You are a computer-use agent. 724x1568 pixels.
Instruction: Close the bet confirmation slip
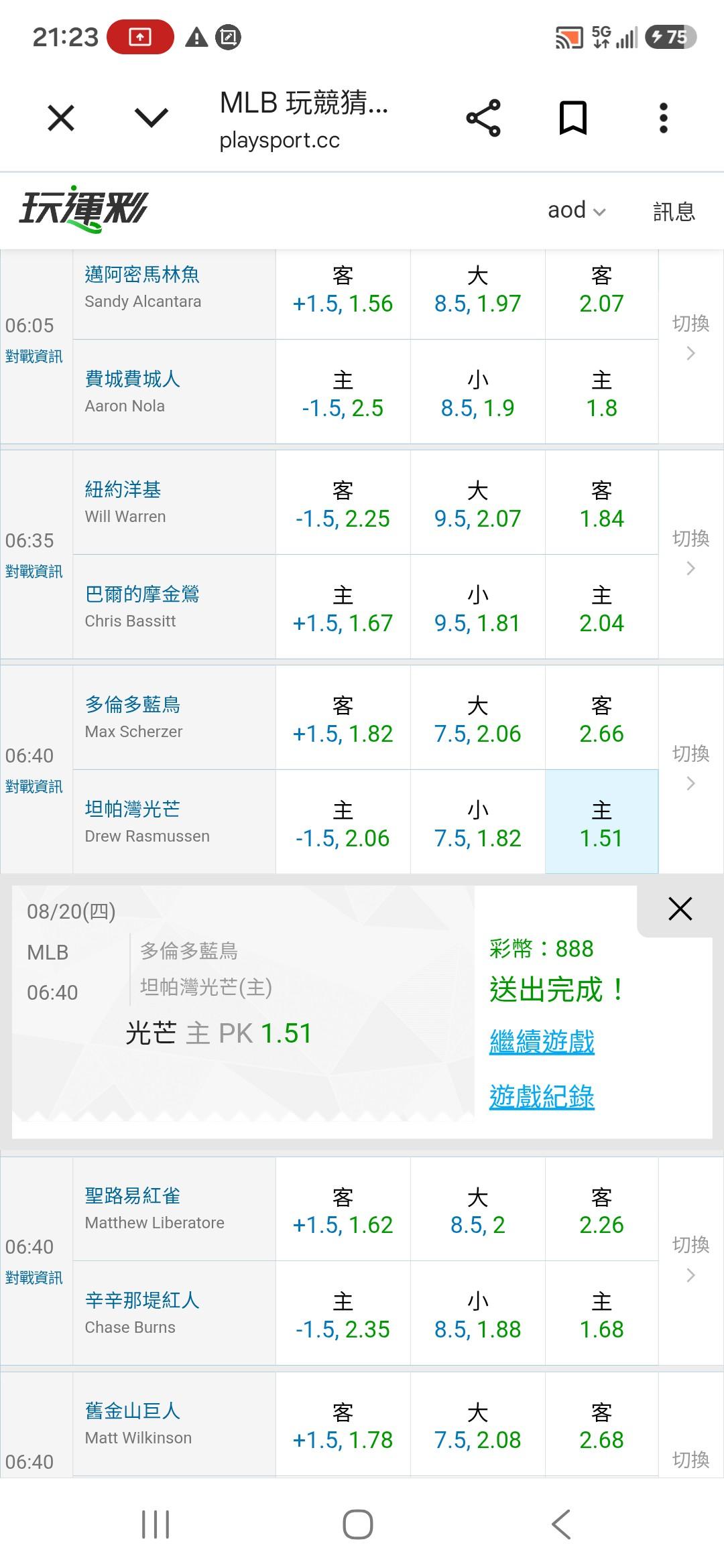click(680, 909)
